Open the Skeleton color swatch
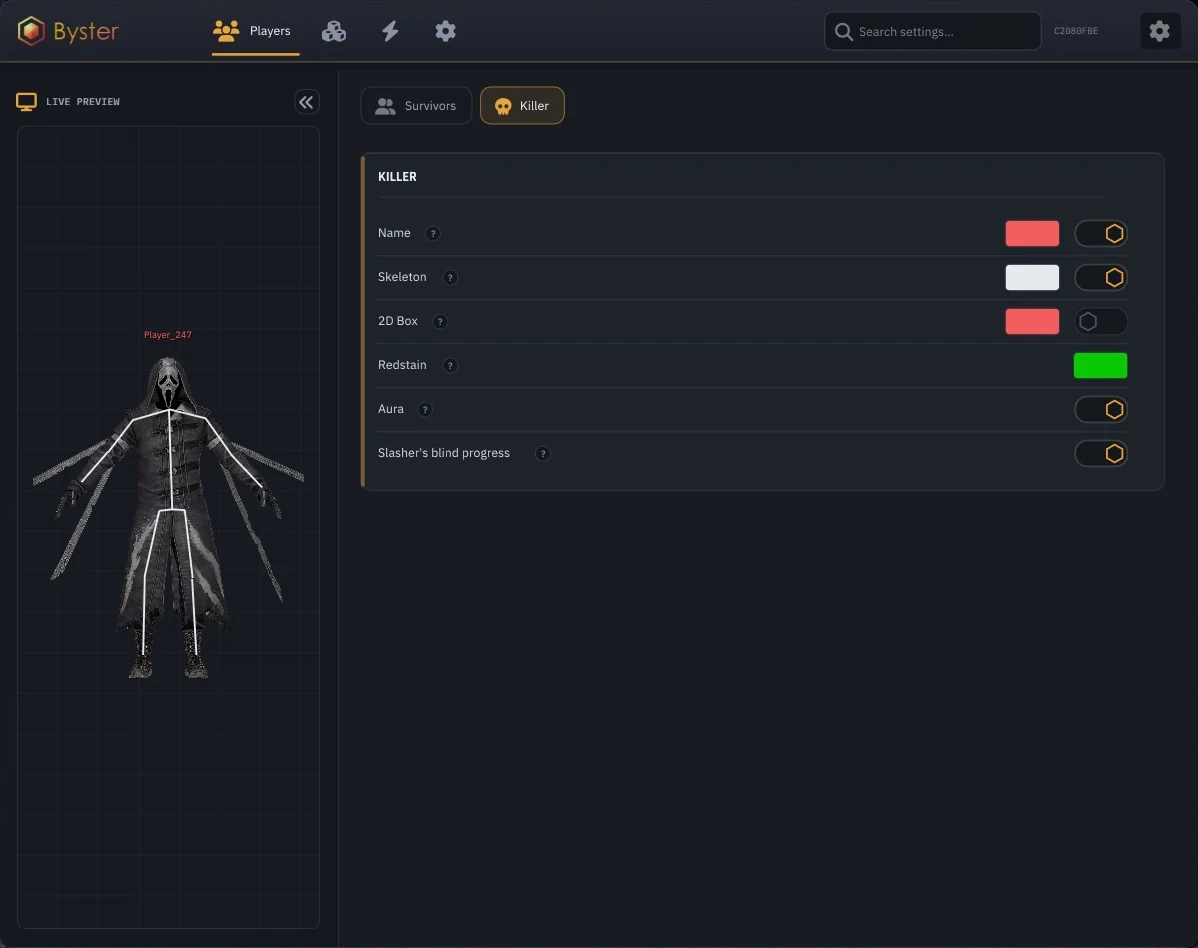Viewport: 1198px width, 948px height. point(1032,277)
